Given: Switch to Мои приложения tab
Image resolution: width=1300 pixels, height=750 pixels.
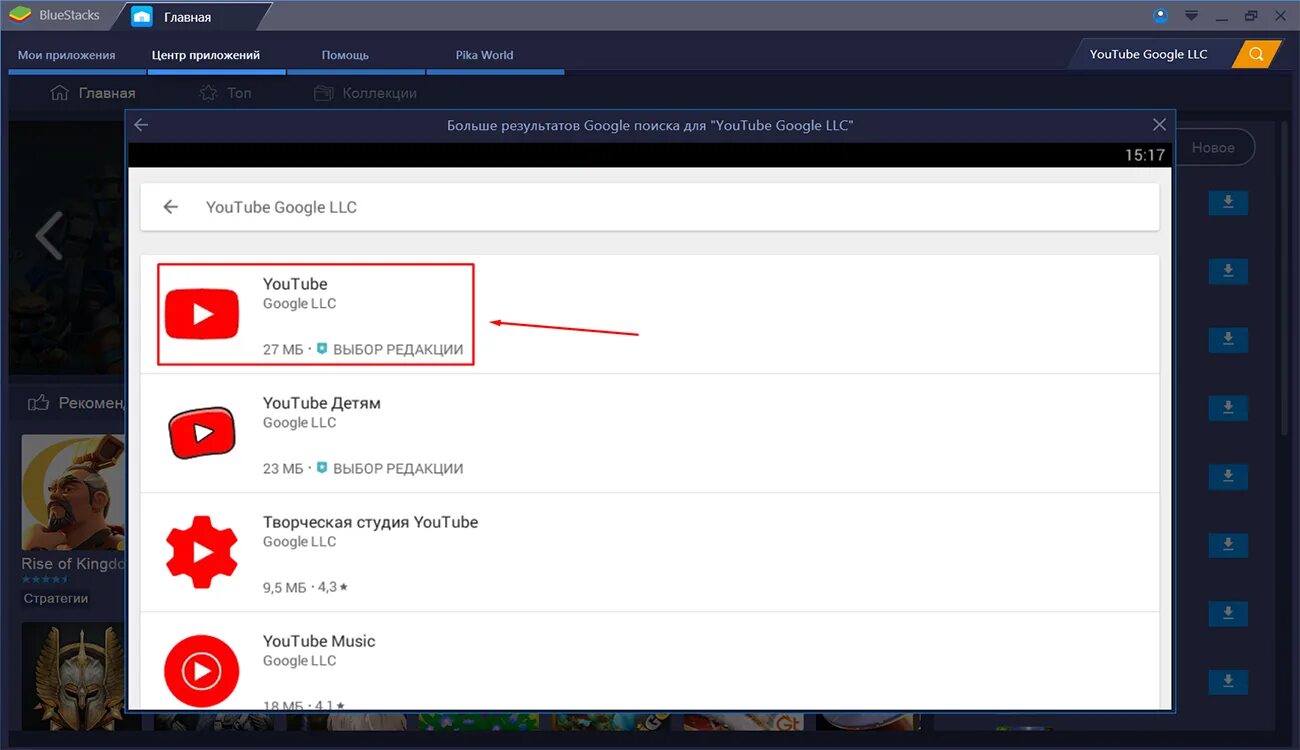Looking at the screenshot, I should point(67,55).
